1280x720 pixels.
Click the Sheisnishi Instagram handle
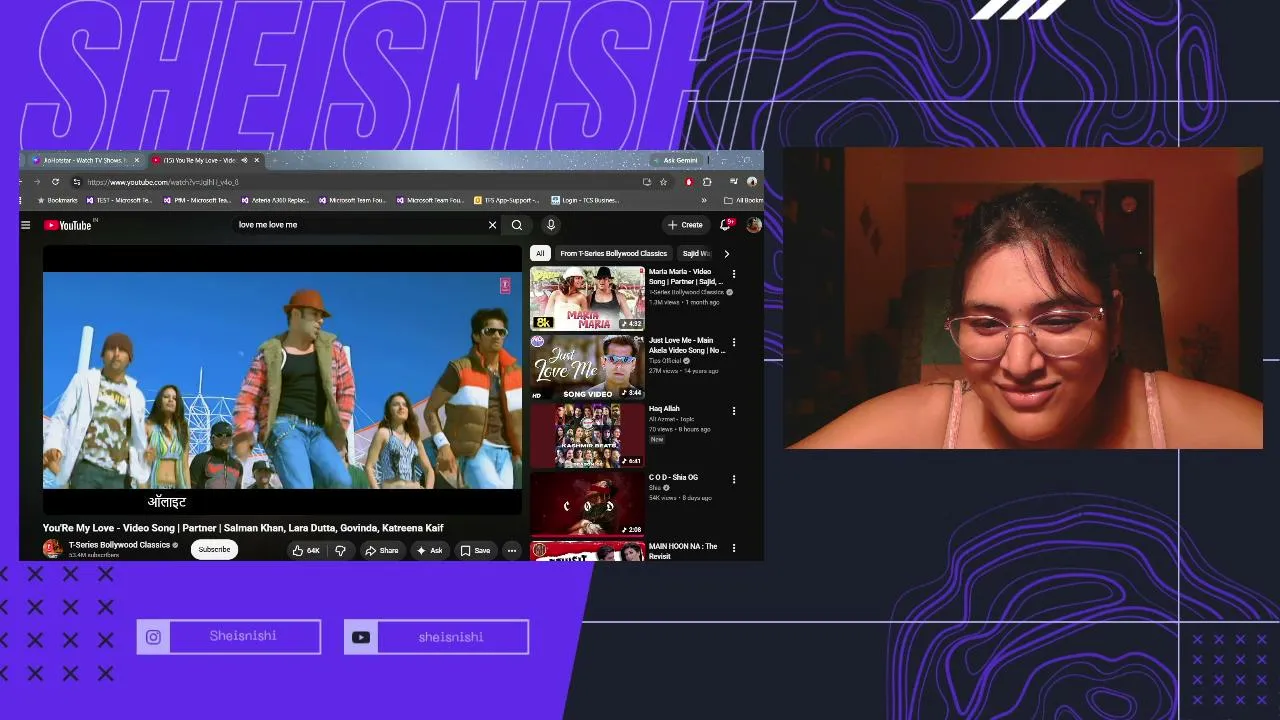click(x=243, y=636)
